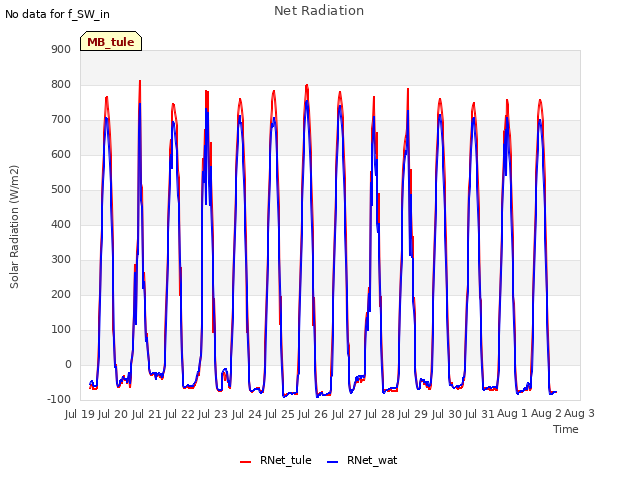Click the 100 y-axis tick label
This screenshot has height=480, width=640.
(61, 330)
